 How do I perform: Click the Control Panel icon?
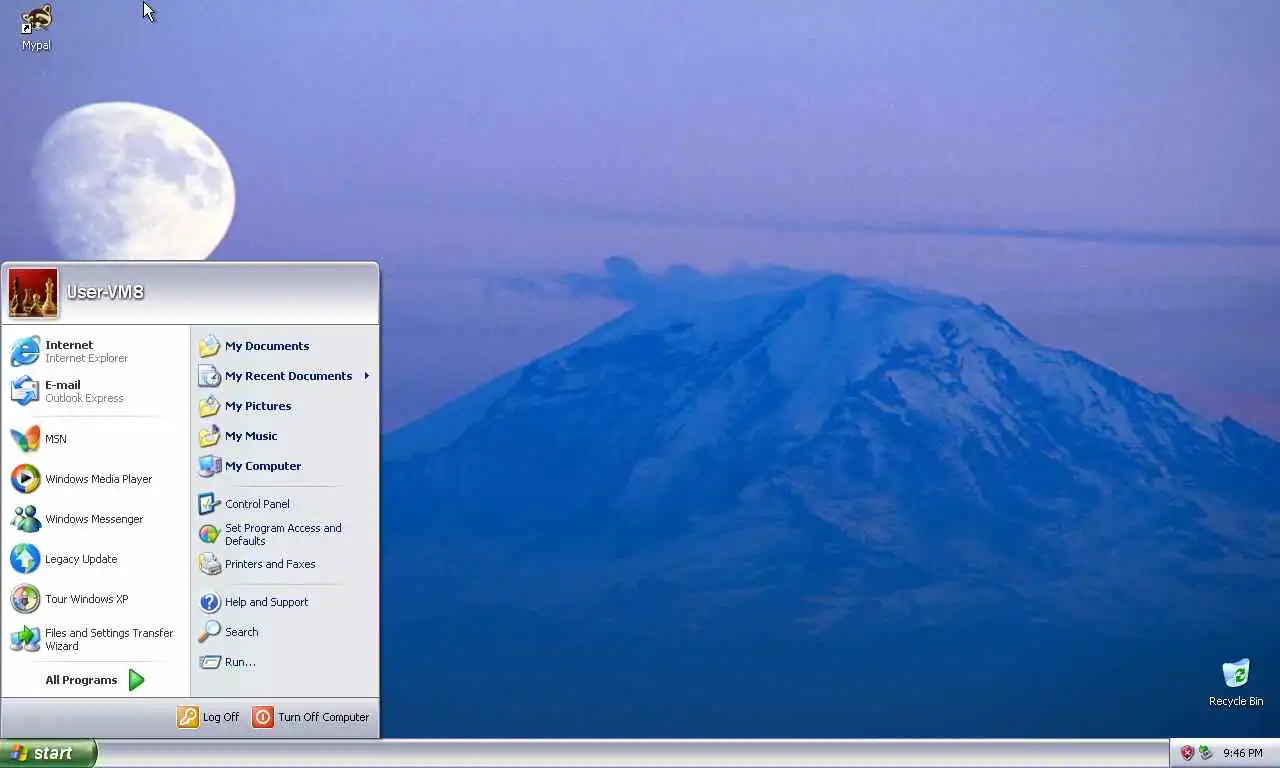coord(209,504)
